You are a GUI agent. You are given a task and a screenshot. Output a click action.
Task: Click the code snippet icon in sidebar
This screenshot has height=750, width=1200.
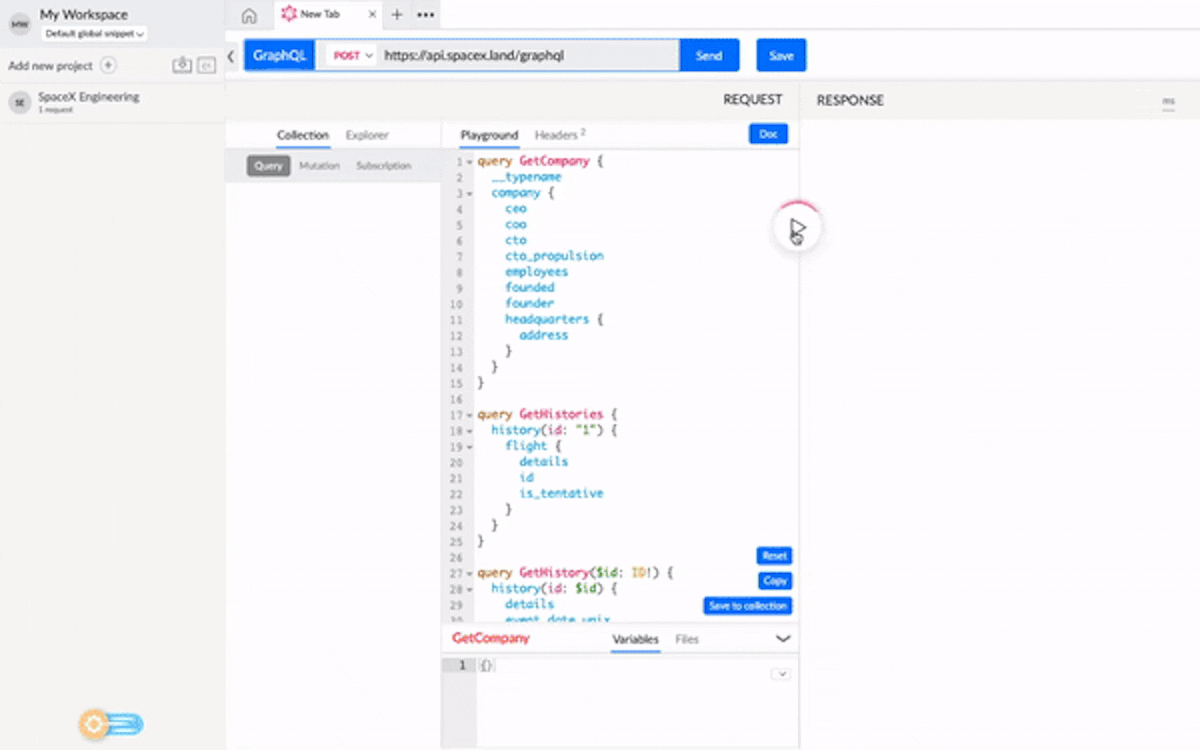point(206,66)
